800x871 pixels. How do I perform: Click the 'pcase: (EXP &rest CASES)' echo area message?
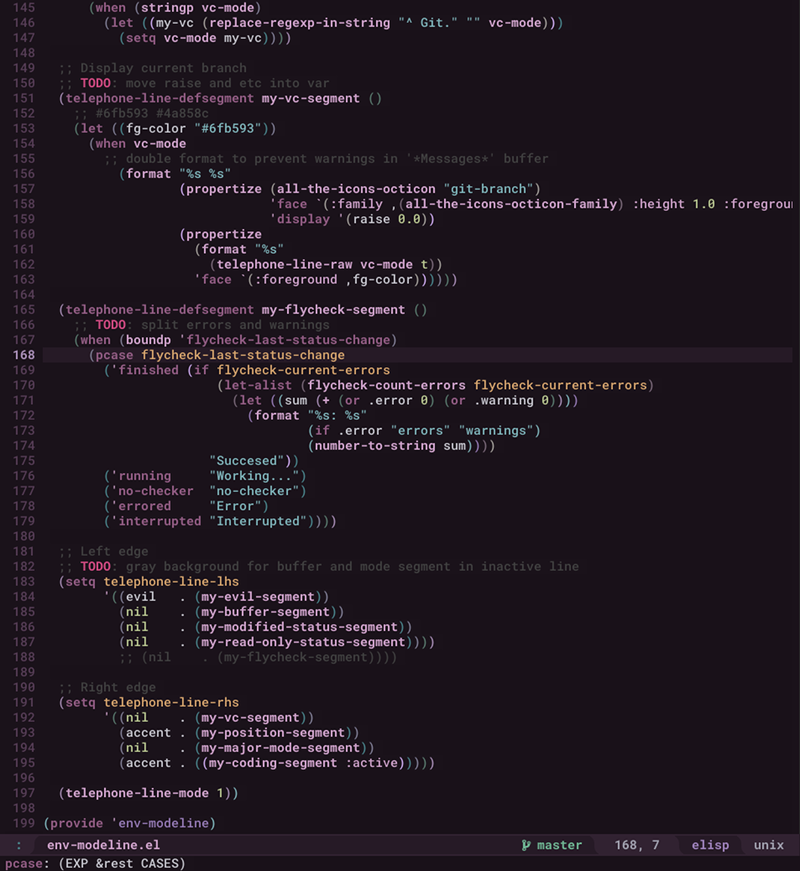(x=95, y=863)
